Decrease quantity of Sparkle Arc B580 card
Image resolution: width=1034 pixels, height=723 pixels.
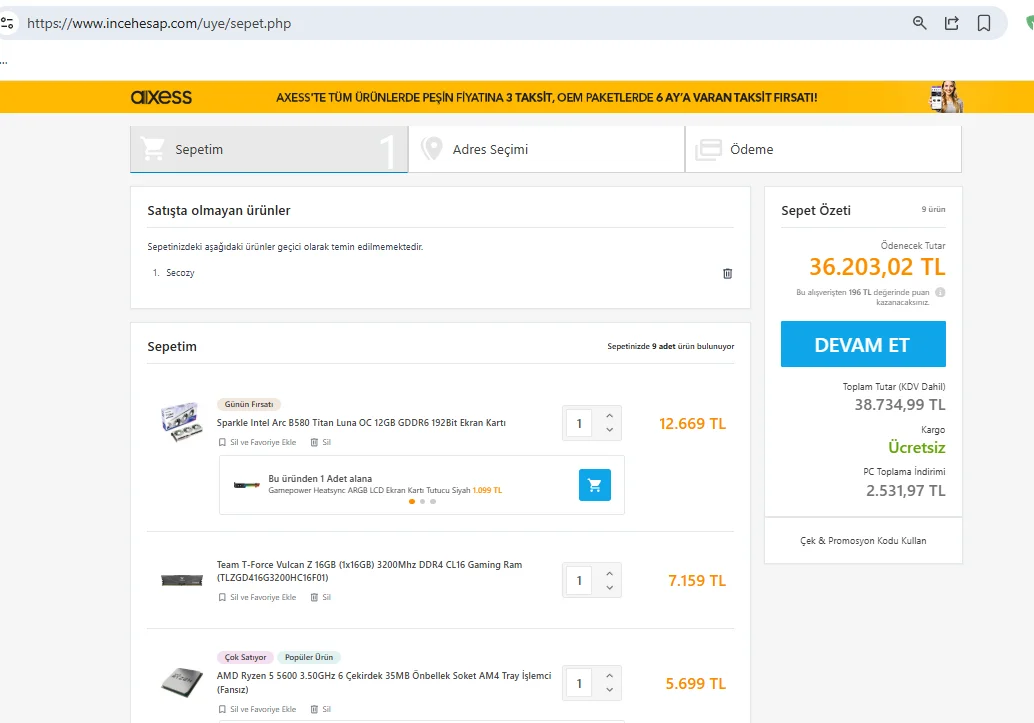pos(609,430)
